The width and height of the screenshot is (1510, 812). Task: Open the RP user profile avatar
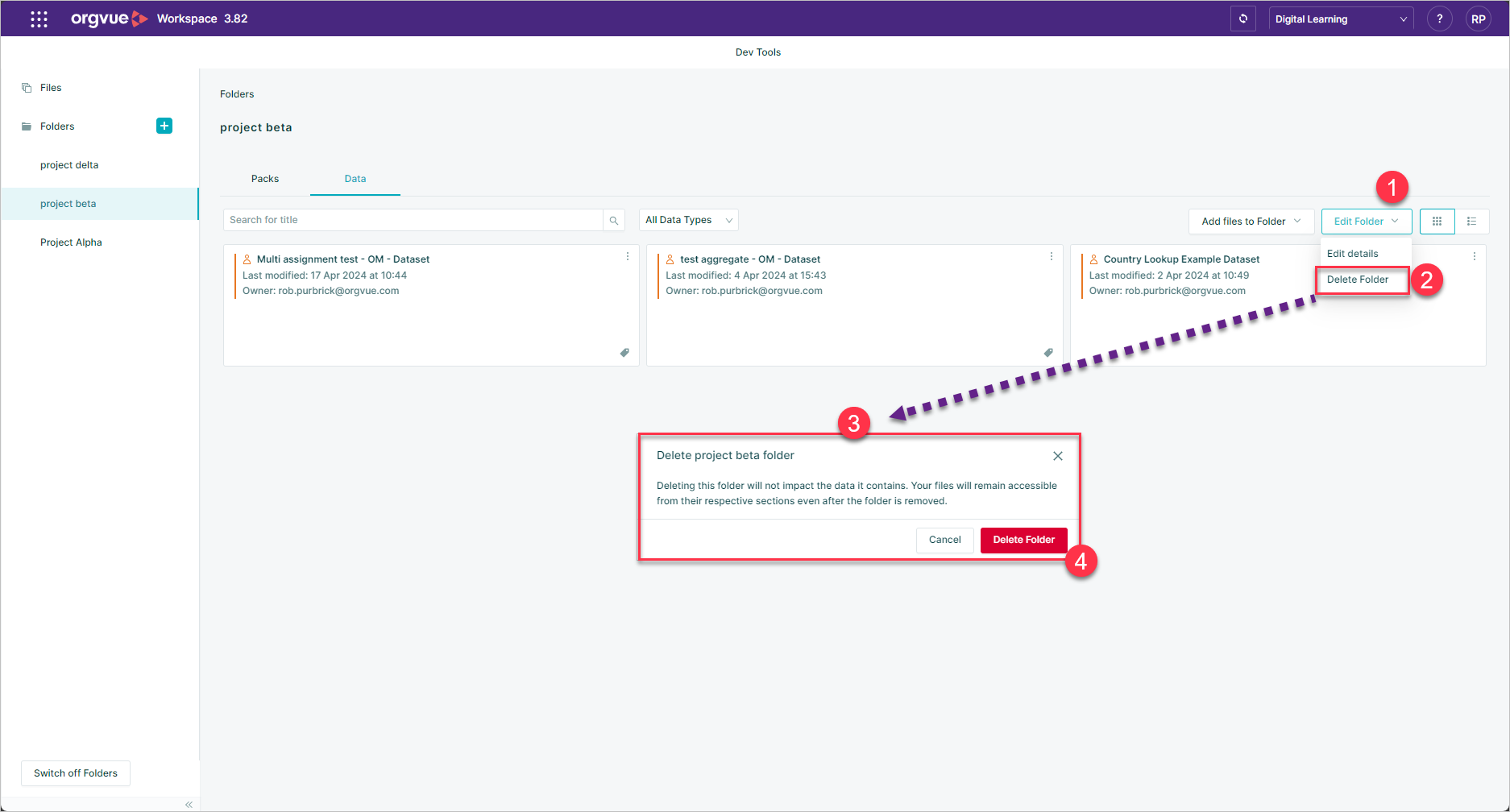1479,19
